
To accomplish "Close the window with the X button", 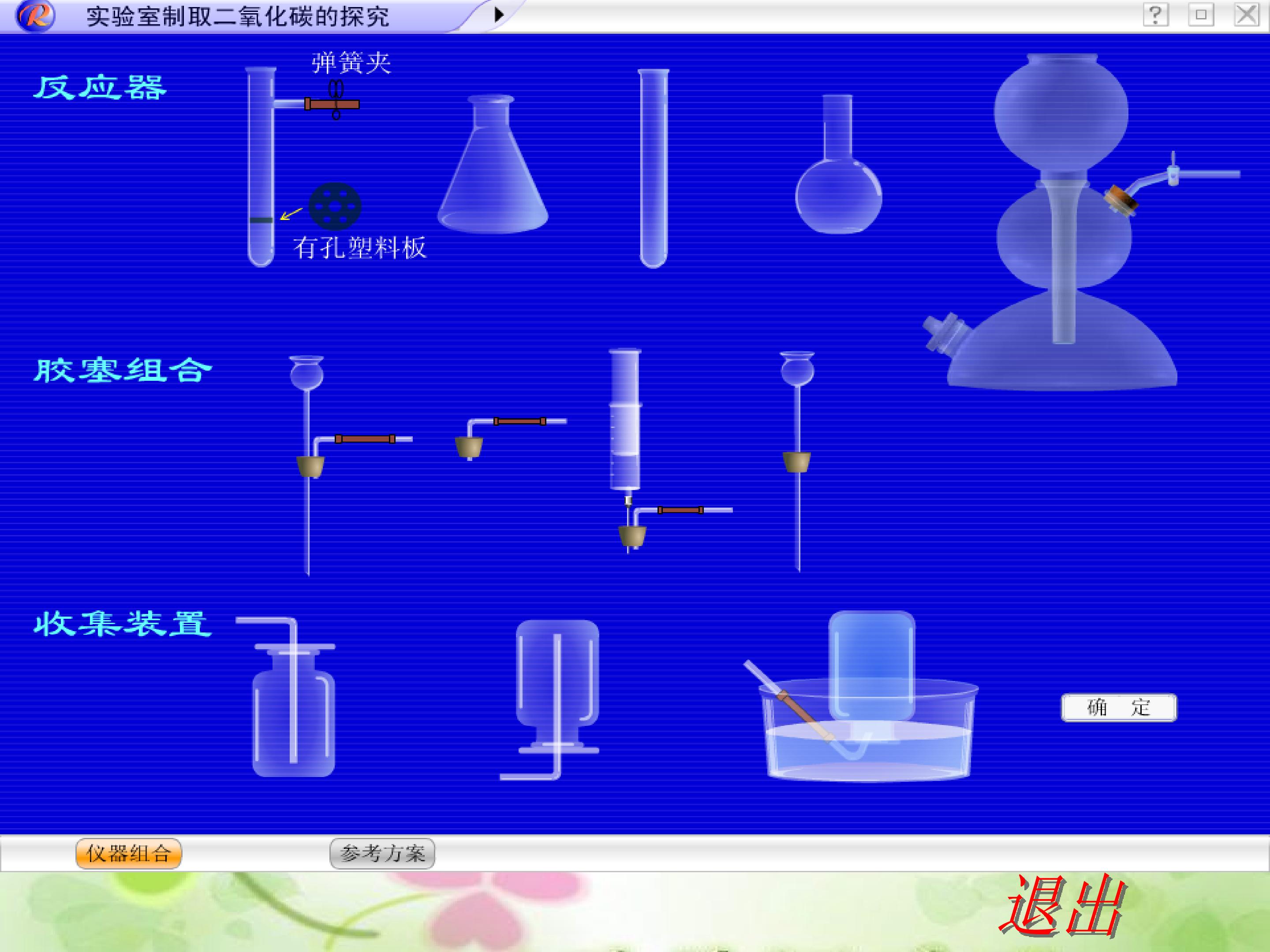I will (x=1247, y=15).
